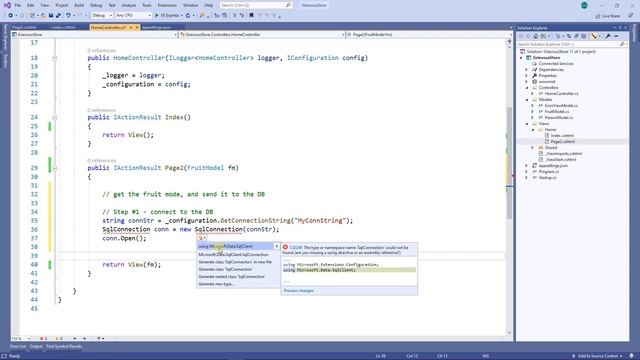Click the user account avatar icon
The image size is (640, 360).
[584, 5]
